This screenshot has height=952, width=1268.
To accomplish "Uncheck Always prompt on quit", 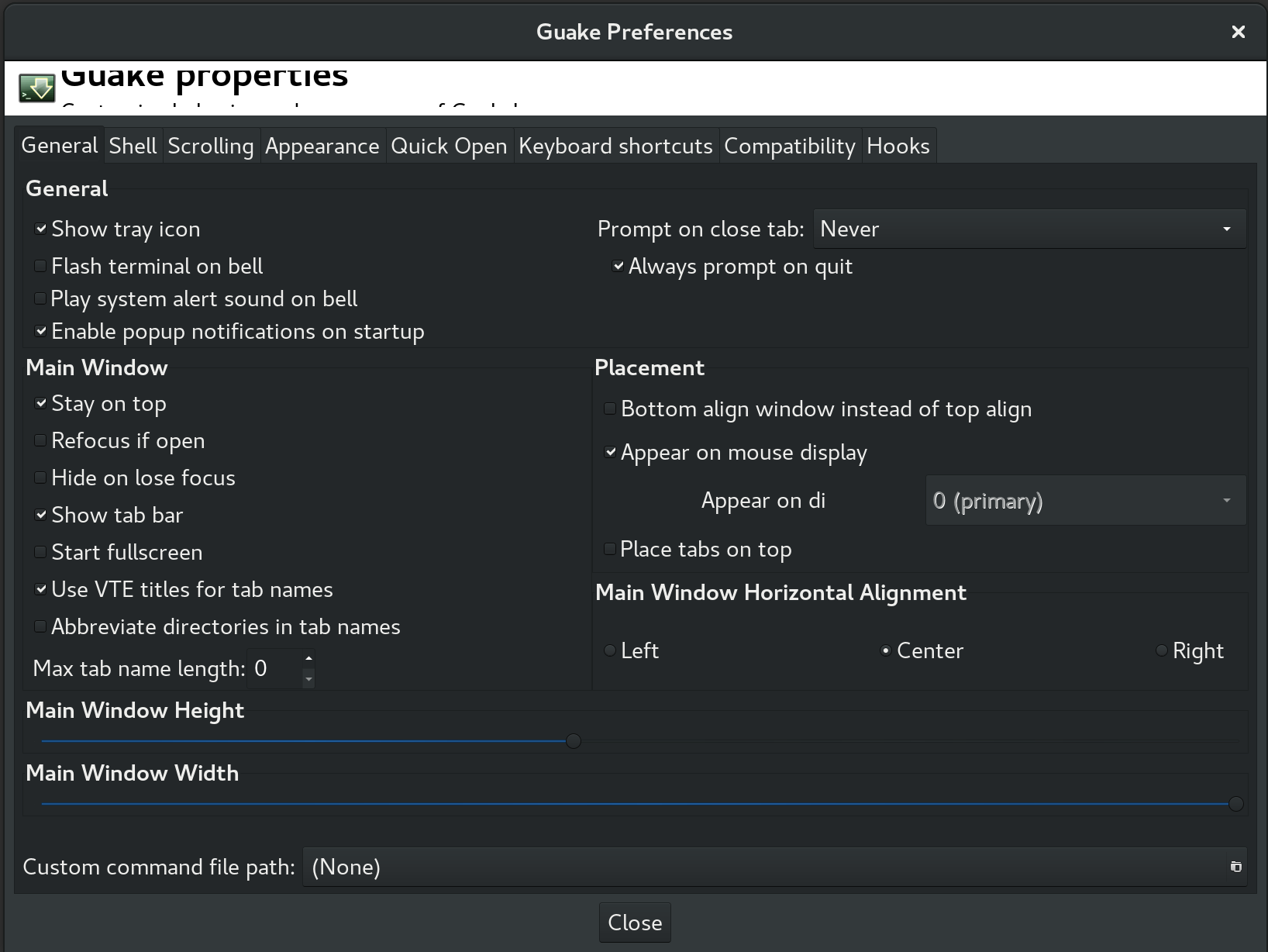I will coord(617,266).
